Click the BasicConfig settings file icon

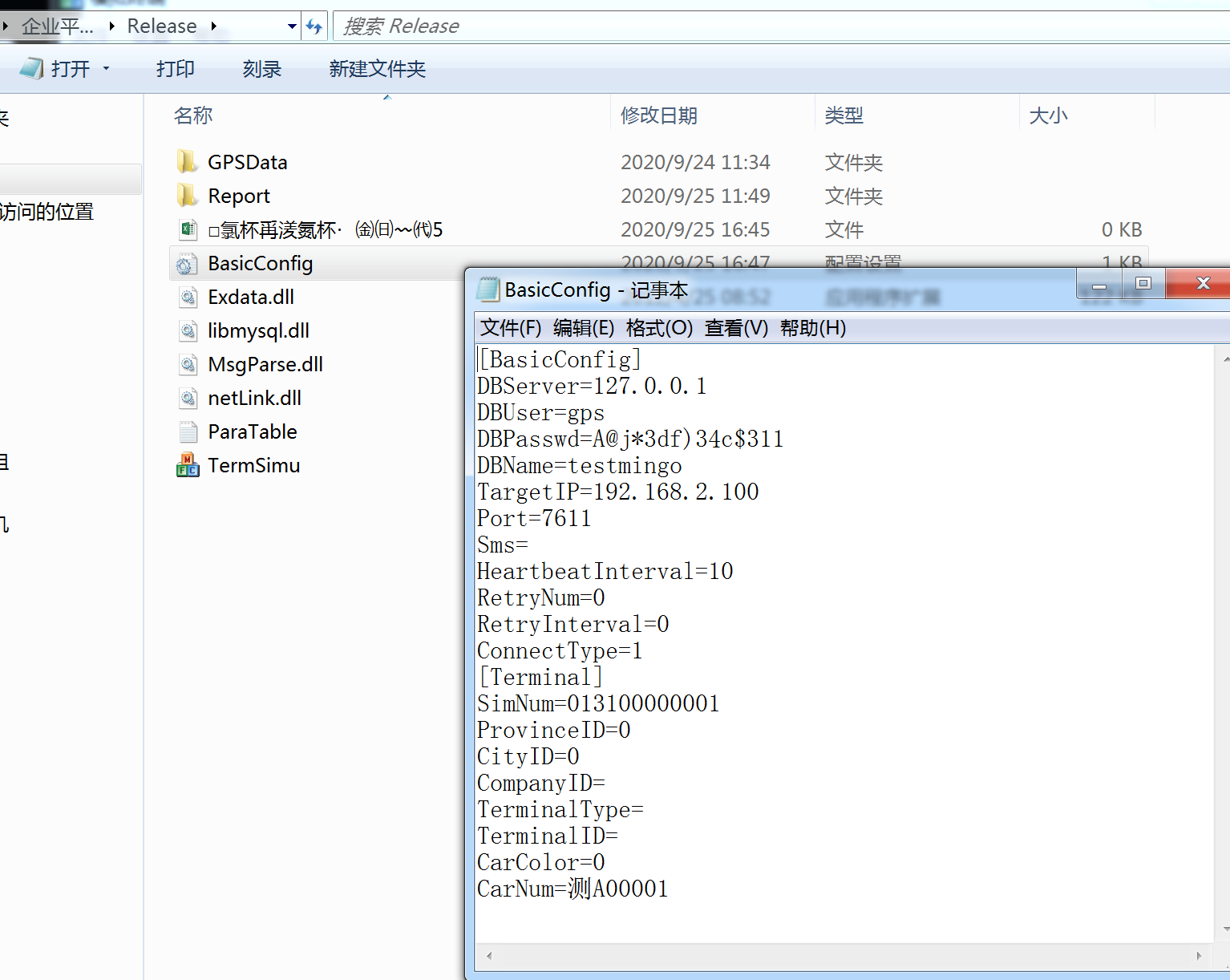pos(188,264)
